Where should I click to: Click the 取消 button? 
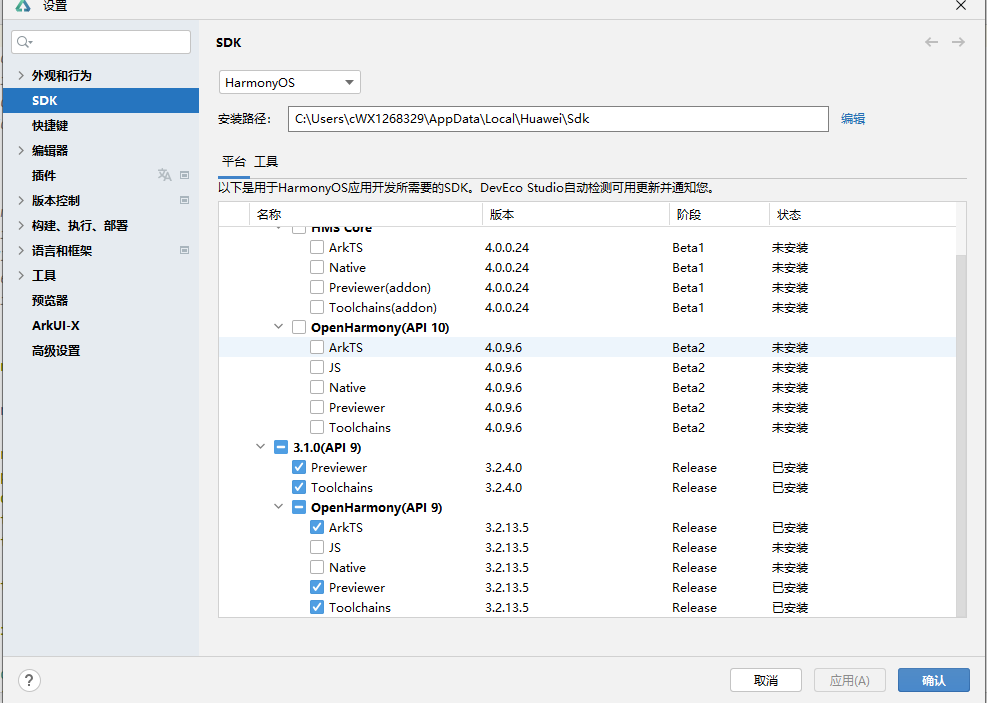coord(765,680)
